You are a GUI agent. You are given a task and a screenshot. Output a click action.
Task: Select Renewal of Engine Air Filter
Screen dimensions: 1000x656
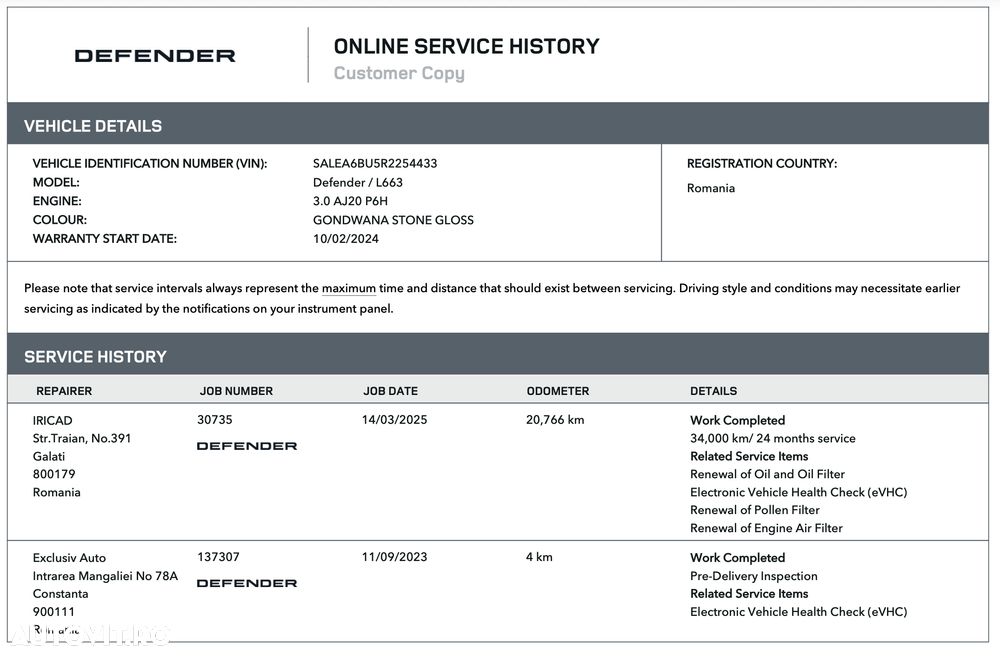click(x=767, y=528)
